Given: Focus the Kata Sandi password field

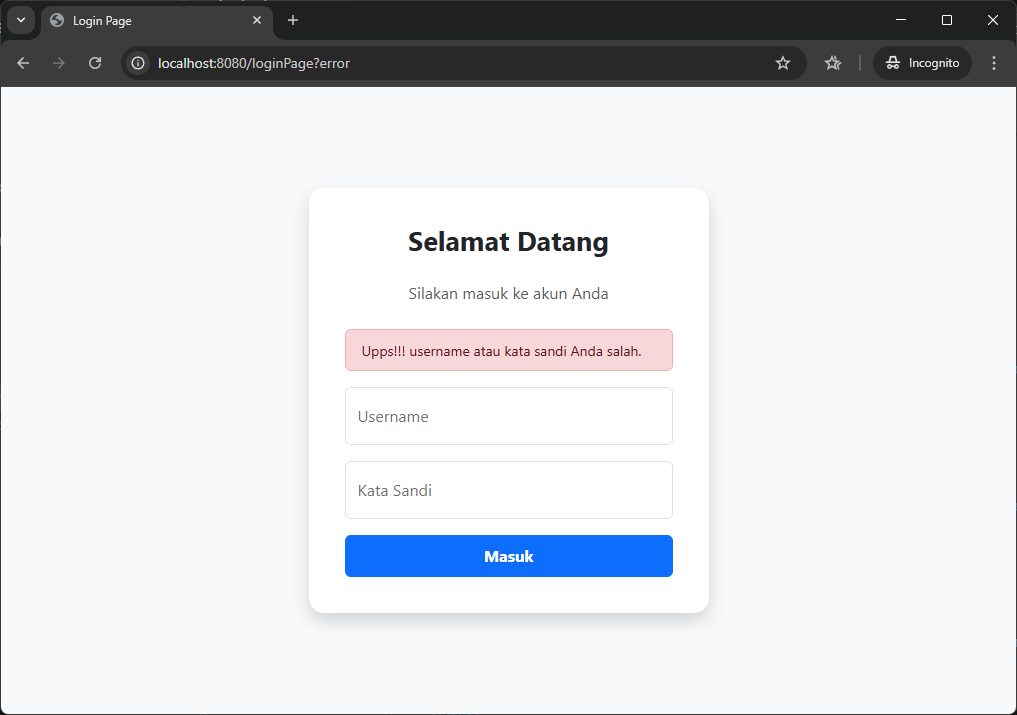Looking at the screenshot, I should (508, 490).
